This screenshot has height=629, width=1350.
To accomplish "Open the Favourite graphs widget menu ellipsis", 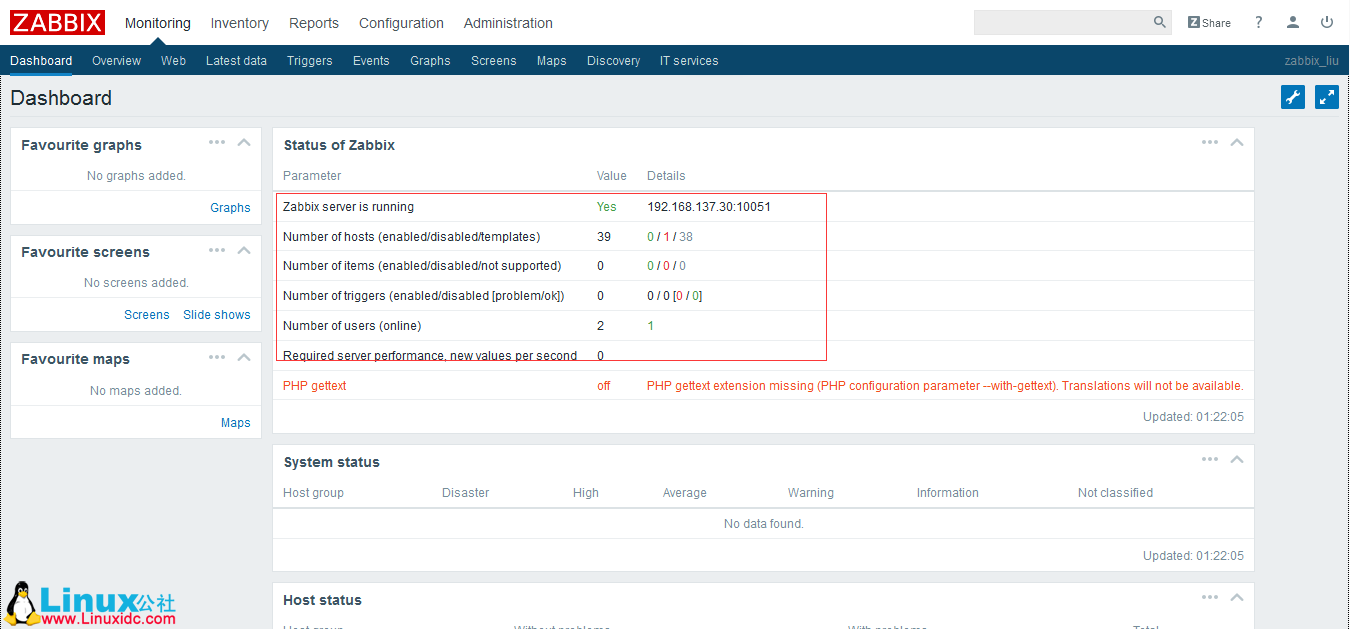I will tap(217, 142).
